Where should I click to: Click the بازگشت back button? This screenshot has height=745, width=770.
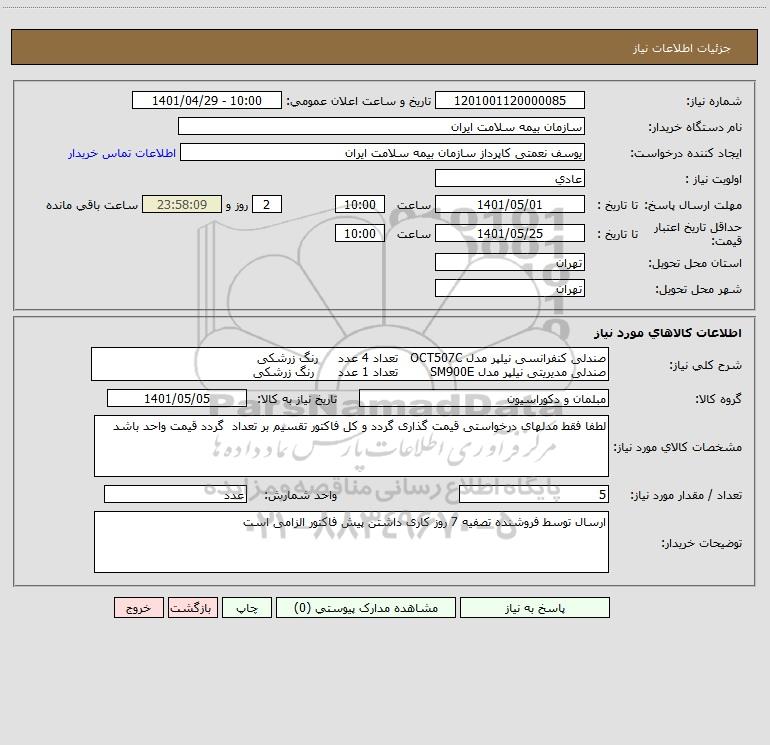coord(192,608)
